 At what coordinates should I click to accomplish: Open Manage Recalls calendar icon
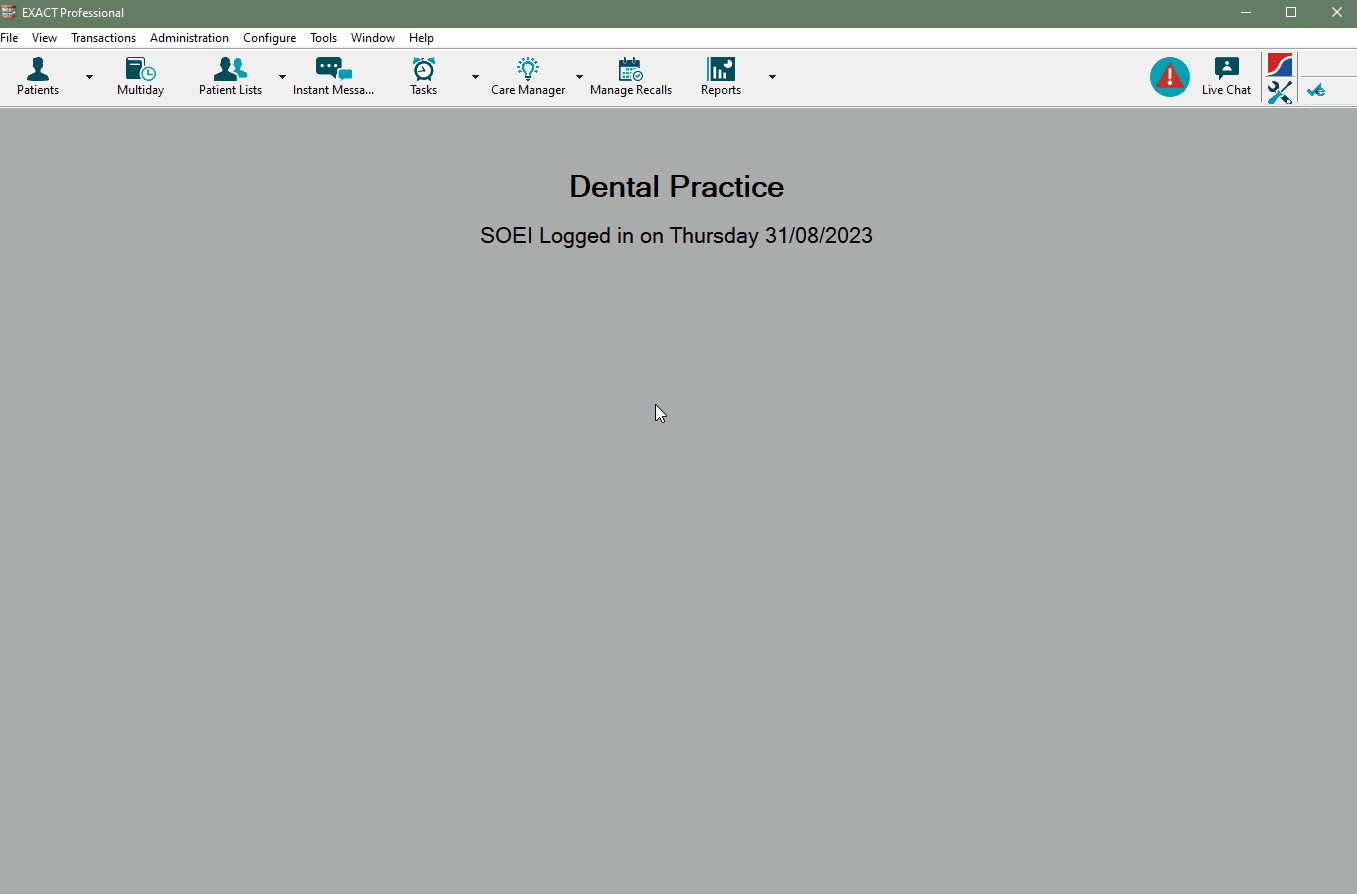click(631, 77)
